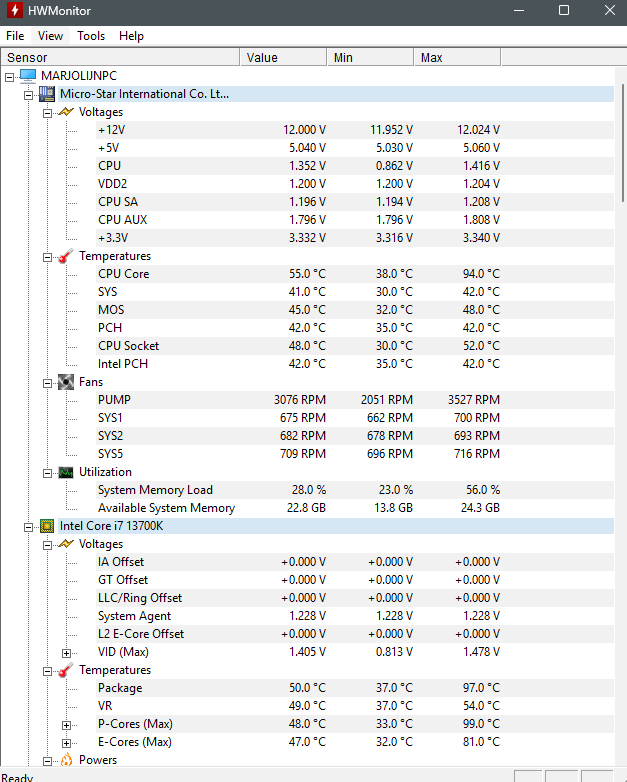Select the Intel PCH temperature row
The width and height of the screenshot is (627, 782).
click(355, 364)
